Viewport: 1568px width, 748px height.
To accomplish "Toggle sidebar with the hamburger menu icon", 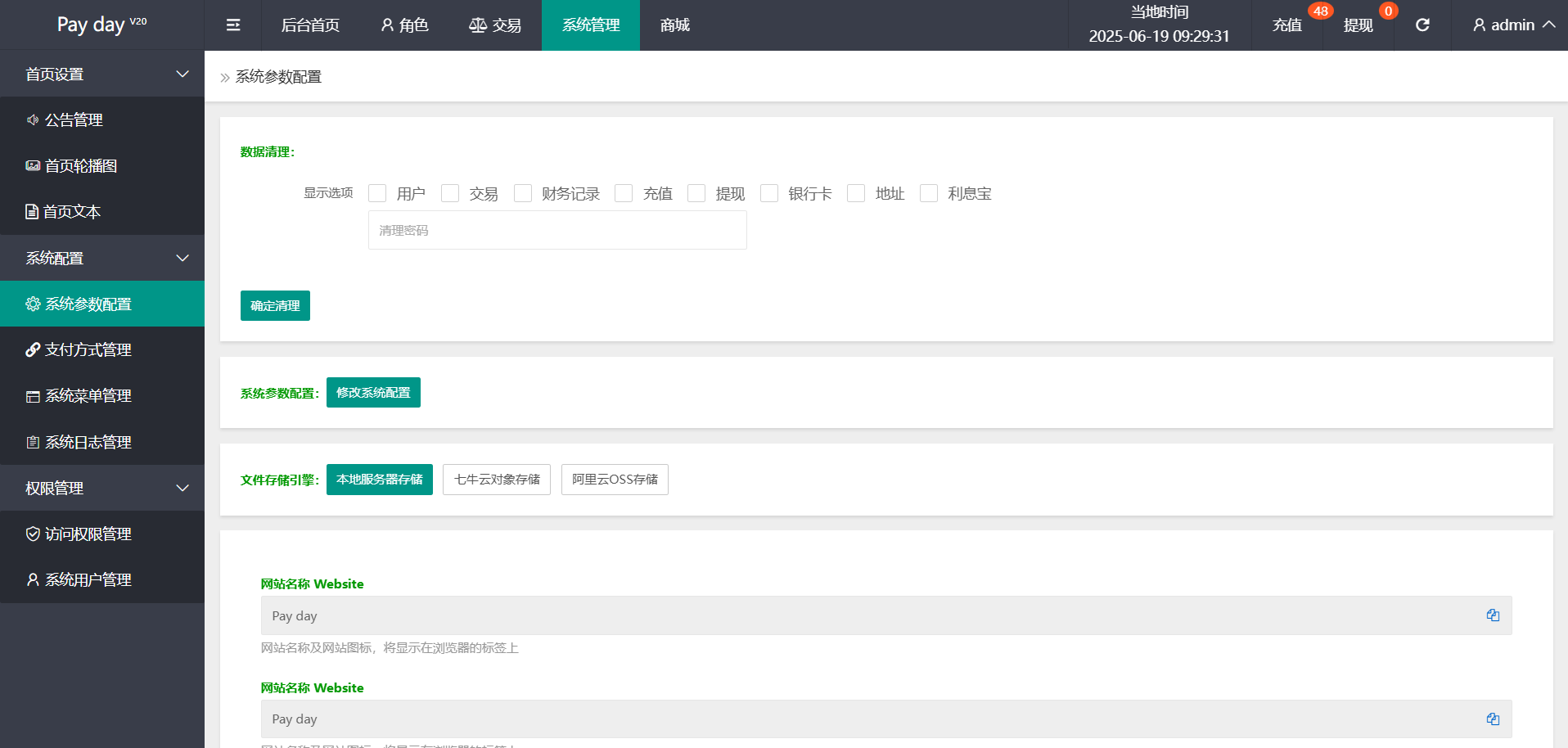I will point(233,25).
